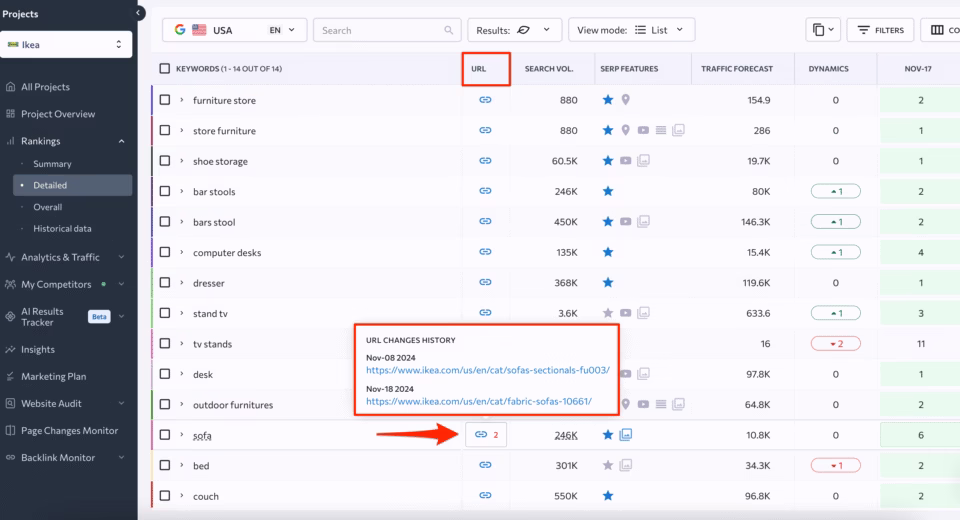Image resolution: width=960 pixels, height=520 pixels.
Task: Check the sofa keyword checkbox
Action: (165, 435)
